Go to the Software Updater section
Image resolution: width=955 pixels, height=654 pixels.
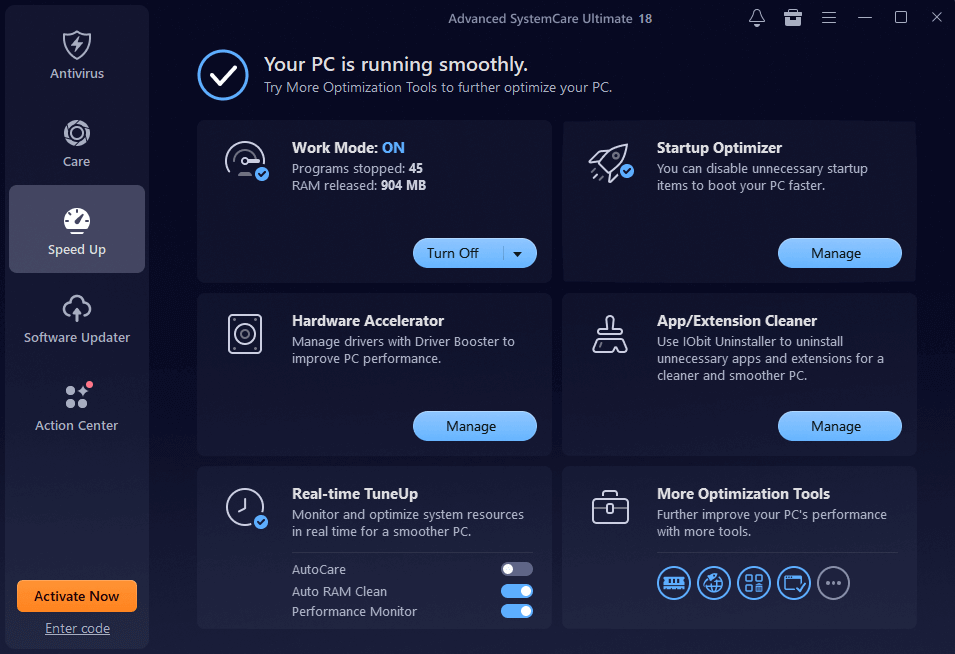[77, 318]
